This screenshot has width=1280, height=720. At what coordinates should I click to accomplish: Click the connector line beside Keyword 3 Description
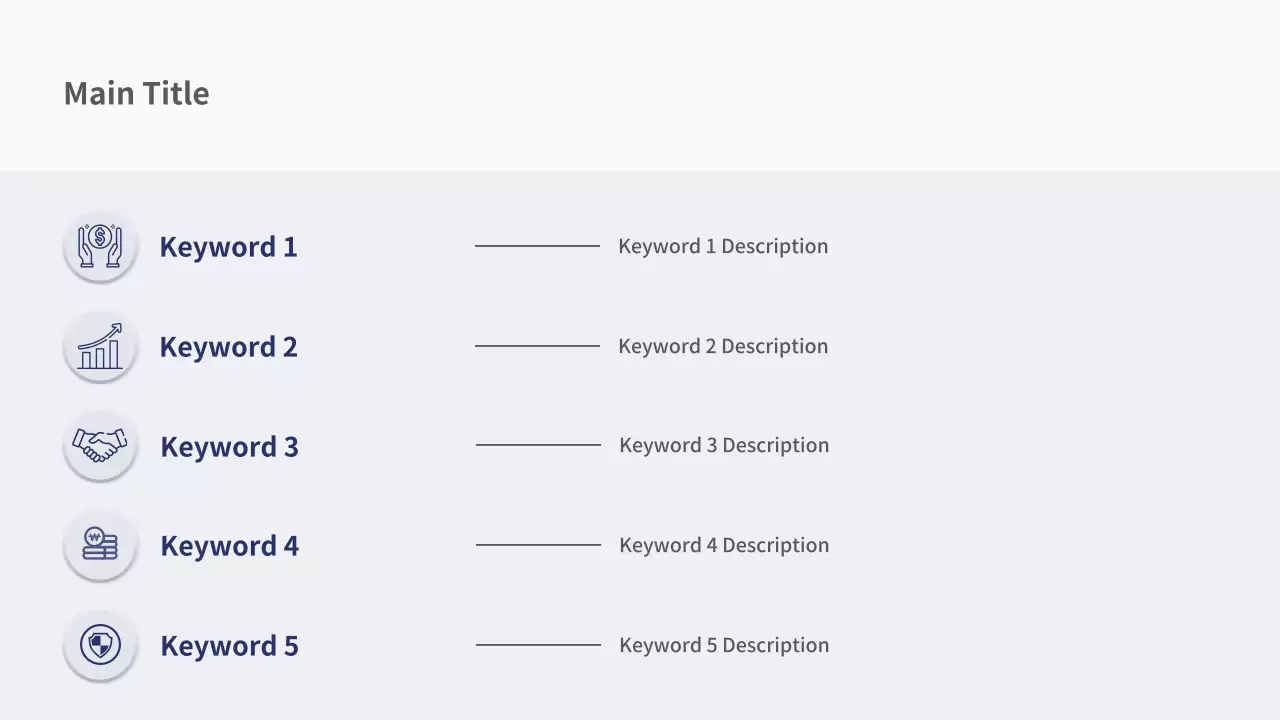[x=538, y=445]
